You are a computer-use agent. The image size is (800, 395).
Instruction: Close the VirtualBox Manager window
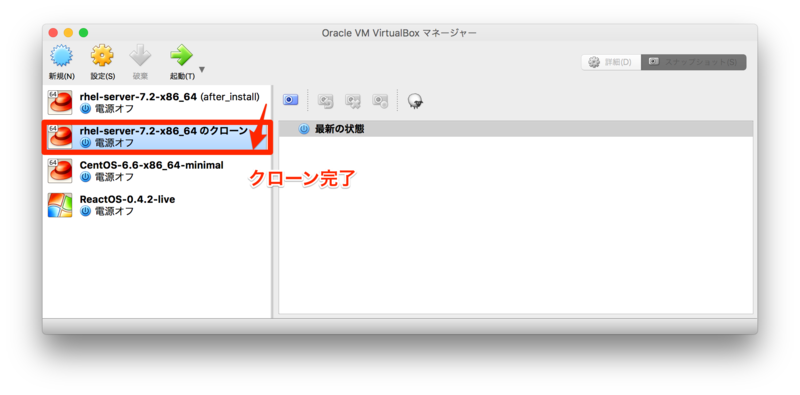[53, 33]
